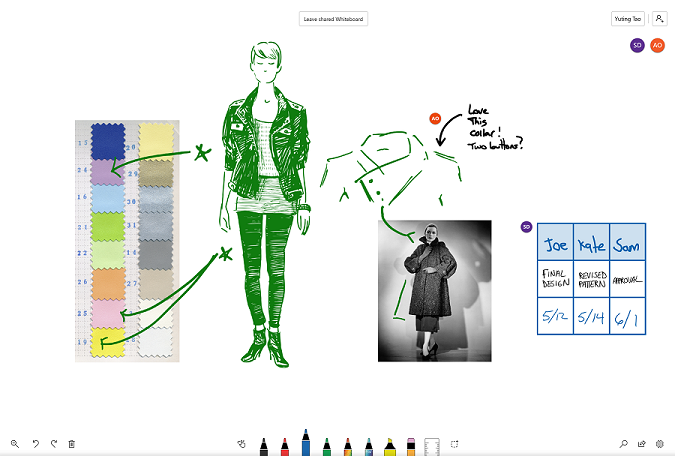Screen dimensions: 675x456
Task: Select the green pen
Action: 326,445
